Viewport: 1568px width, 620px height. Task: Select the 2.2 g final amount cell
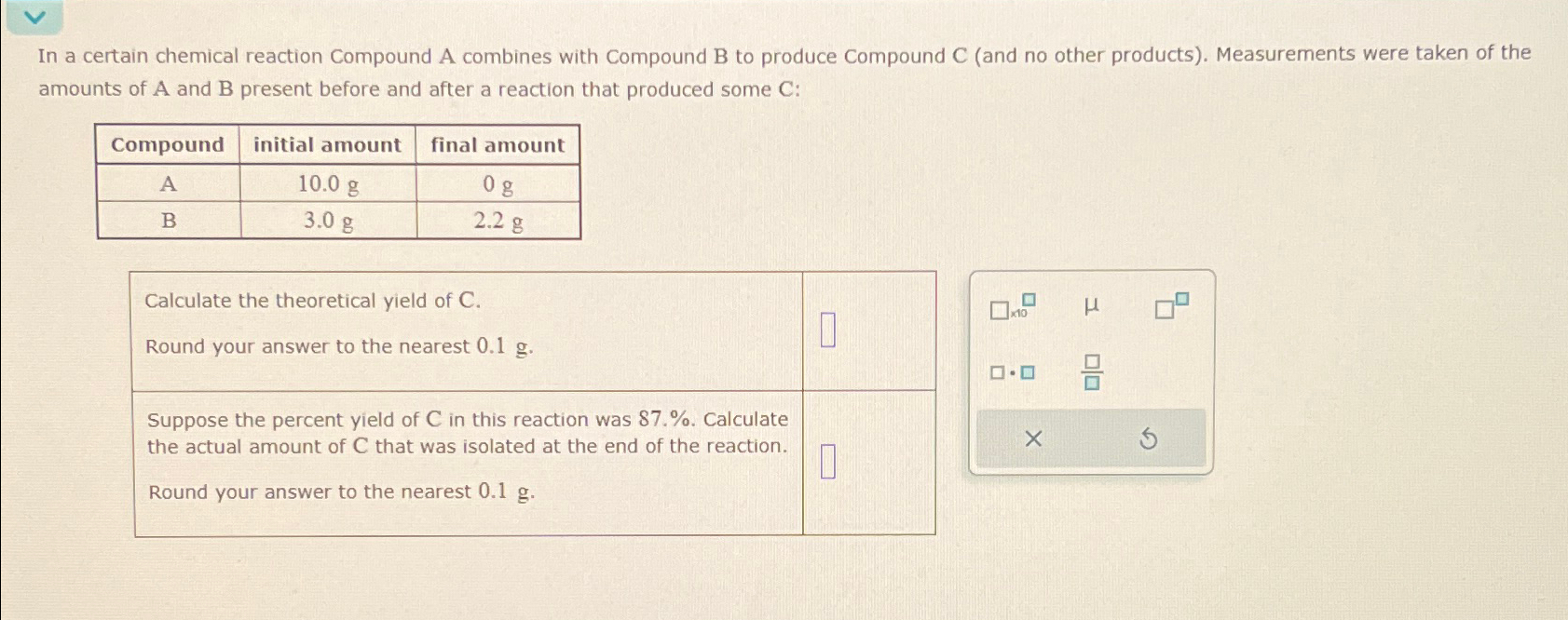coord(498,222)
